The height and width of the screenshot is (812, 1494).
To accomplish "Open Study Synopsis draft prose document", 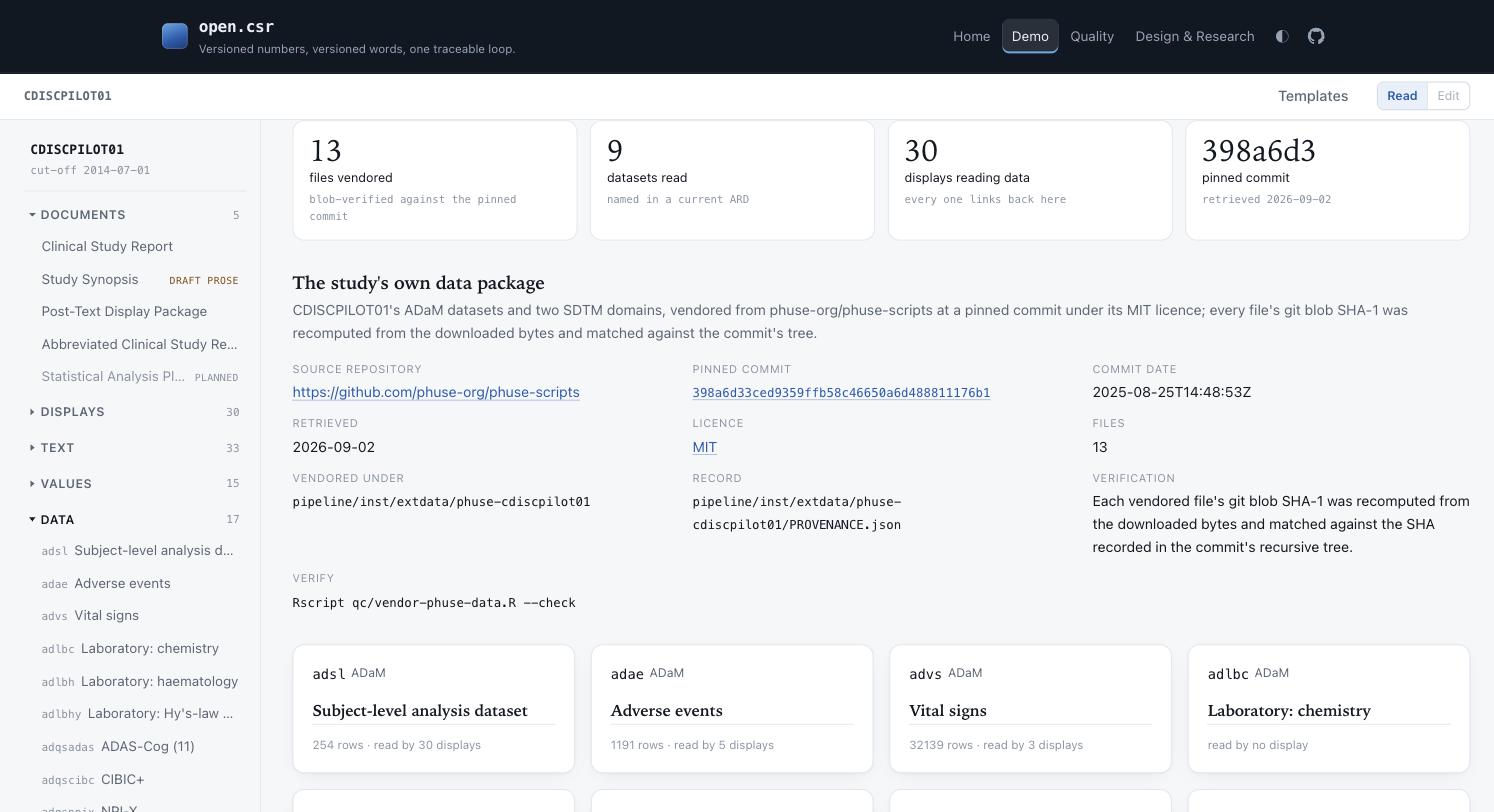I will (x=140, y=280).
